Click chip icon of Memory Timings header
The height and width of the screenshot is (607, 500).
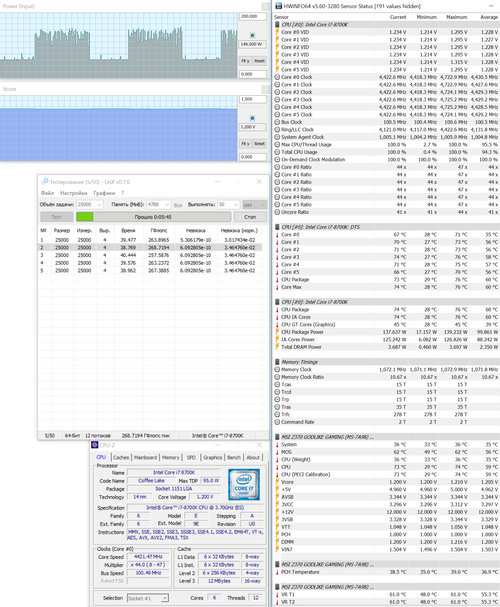[x=277, y=362]
